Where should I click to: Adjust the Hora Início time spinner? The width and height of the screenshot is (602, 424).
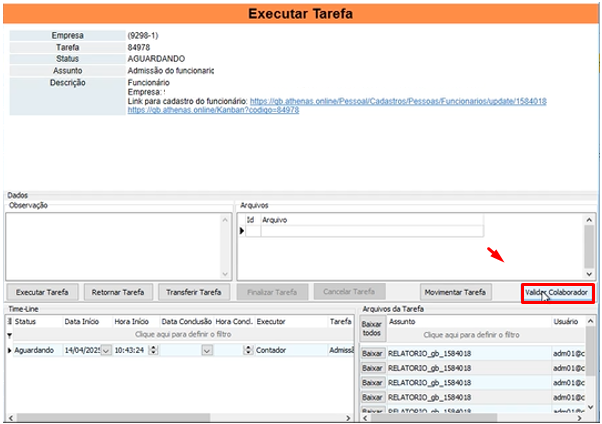pos(153,350)
